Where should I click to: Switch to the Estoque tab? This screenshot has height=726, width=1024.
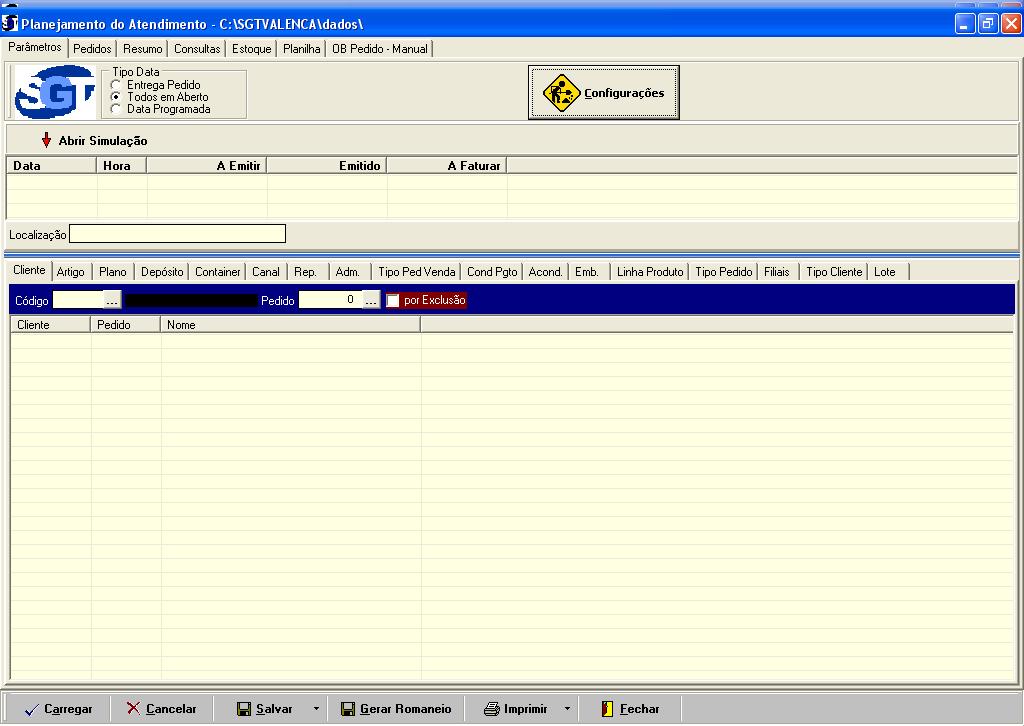tap(251, 49)
